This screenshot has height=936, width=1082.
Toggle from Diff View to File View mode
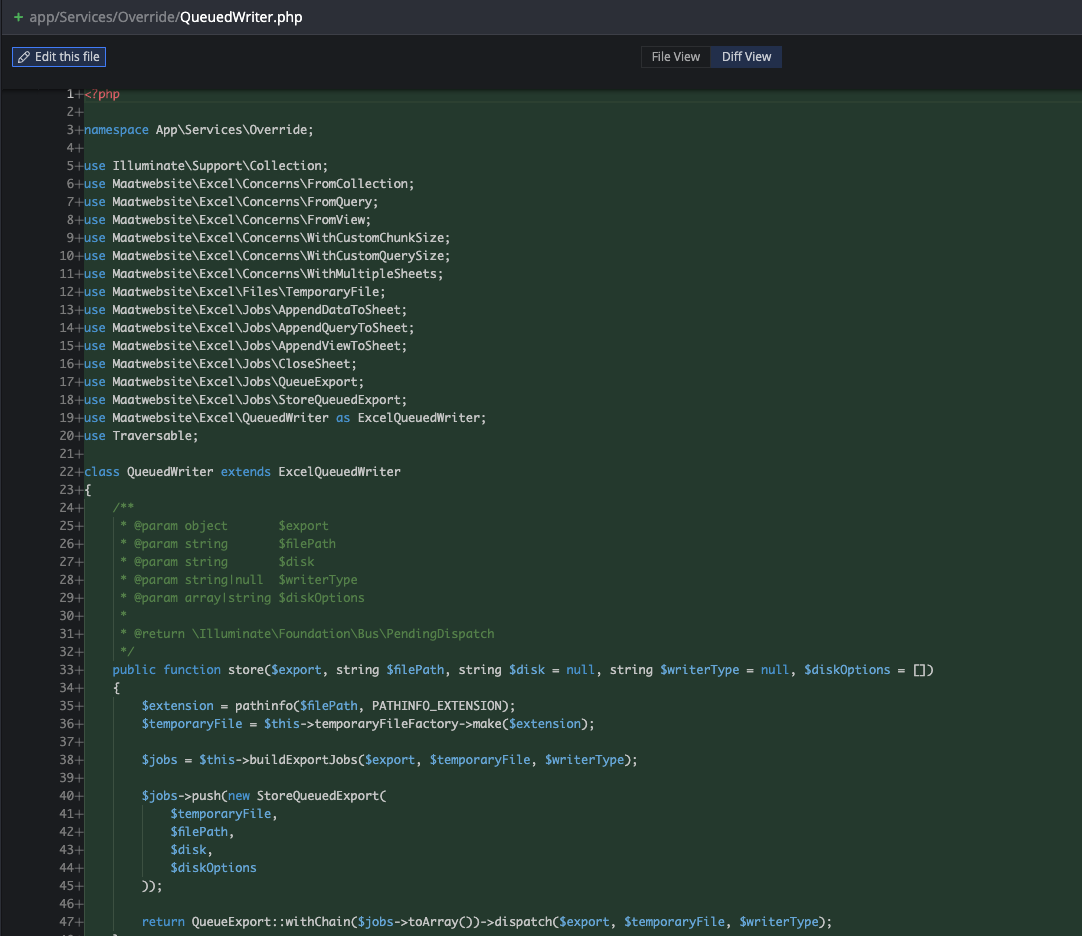[675, 57]
